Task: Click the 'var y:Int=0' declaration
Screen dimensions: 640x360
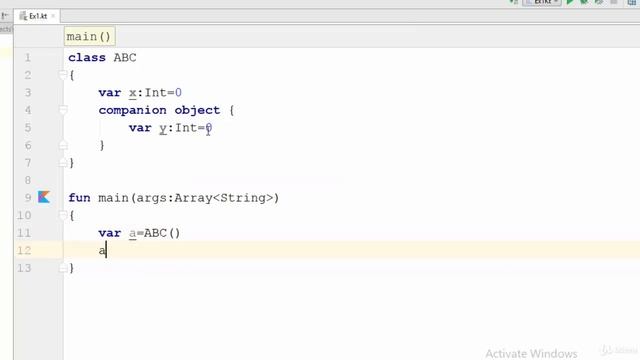Action: (x=171, y=128)
